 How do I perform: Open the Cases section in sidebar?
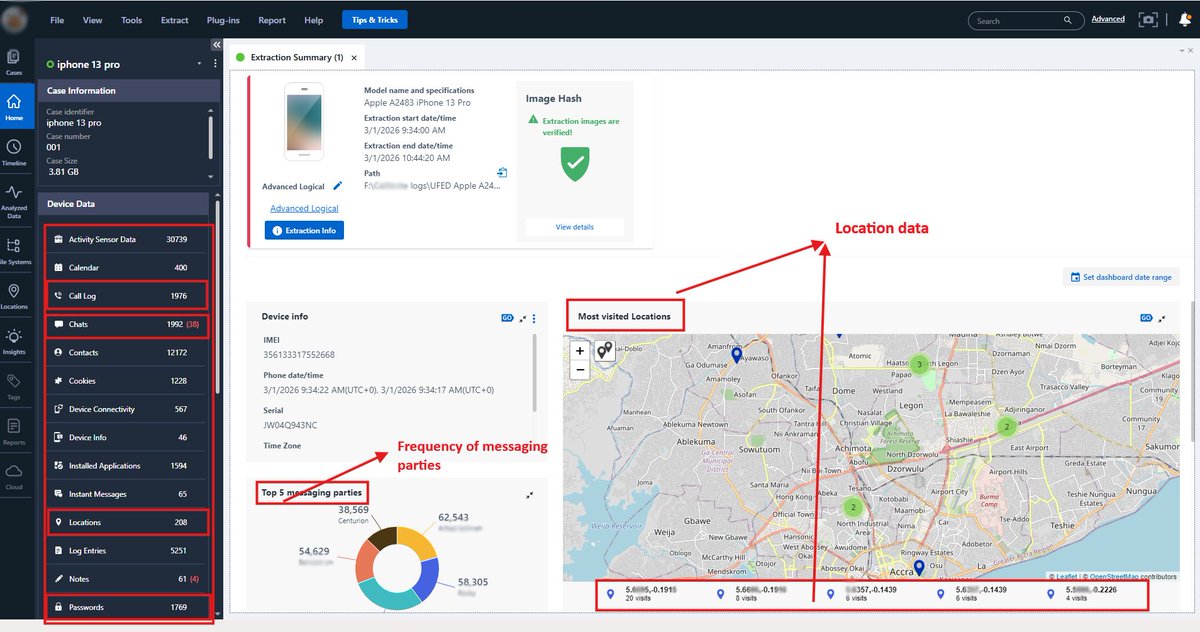[14, 61]
